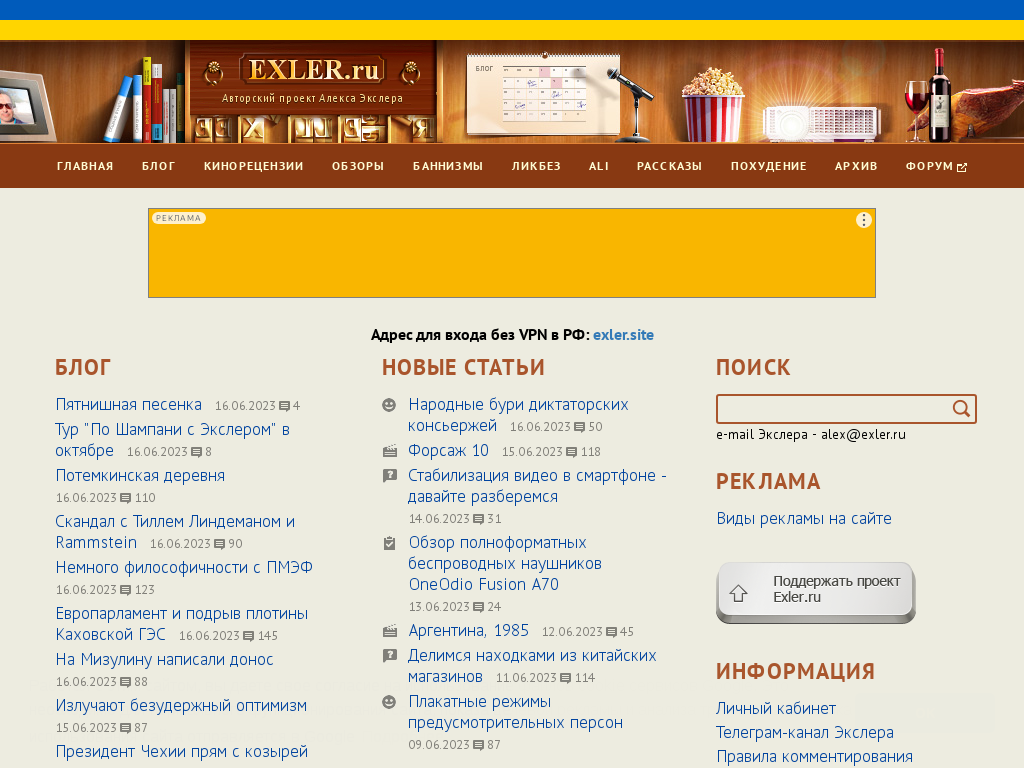Open post На Мизулину написали донос

[x=165, y=660]
